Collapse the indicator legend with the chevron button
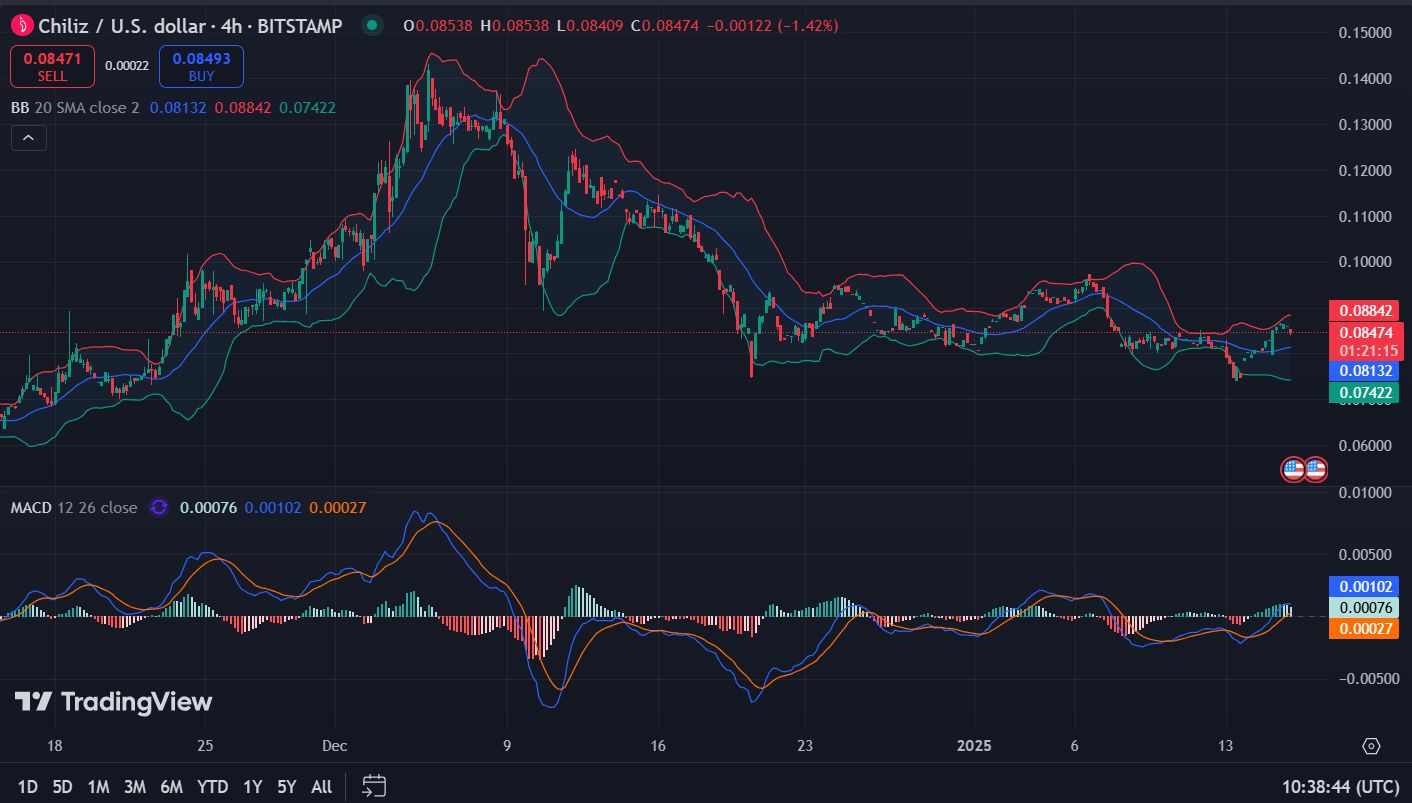The height and width of the screenshot is (803, 1412). pyautogui.click(x=28, y=138)
